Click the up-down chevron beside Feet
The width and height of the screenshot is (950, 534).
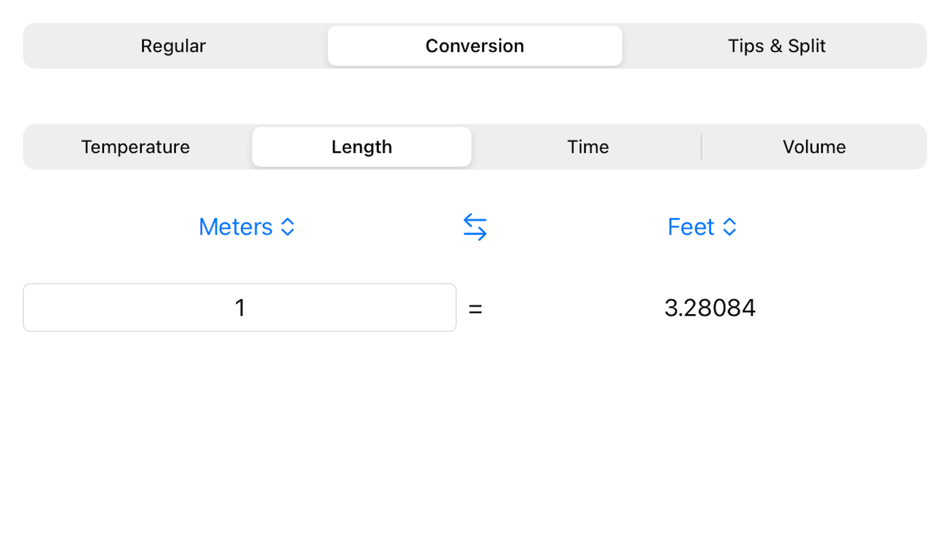click(729, 227)
